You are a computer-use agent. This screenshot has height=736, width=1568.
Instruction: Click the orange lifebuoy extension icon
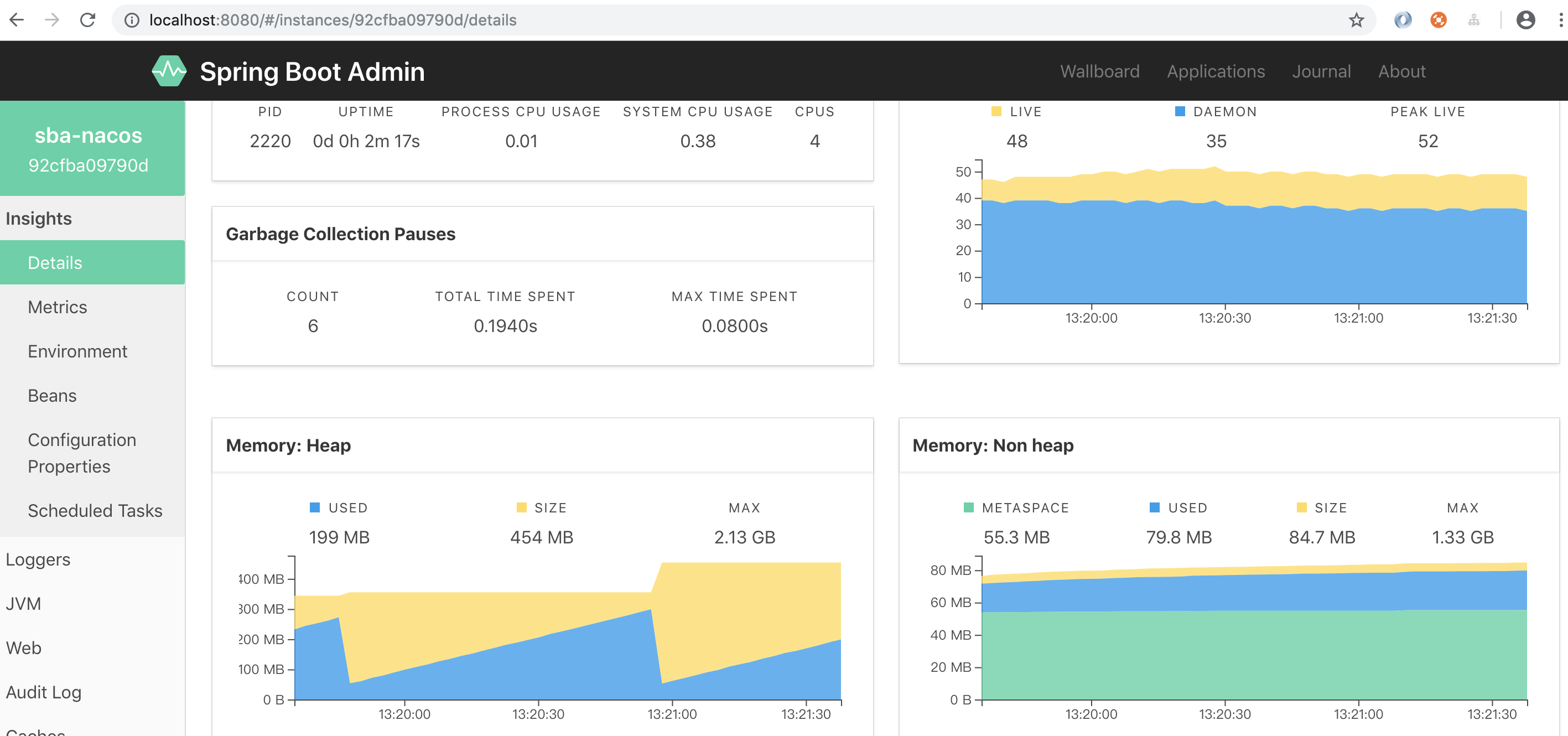coord(1438,20)
